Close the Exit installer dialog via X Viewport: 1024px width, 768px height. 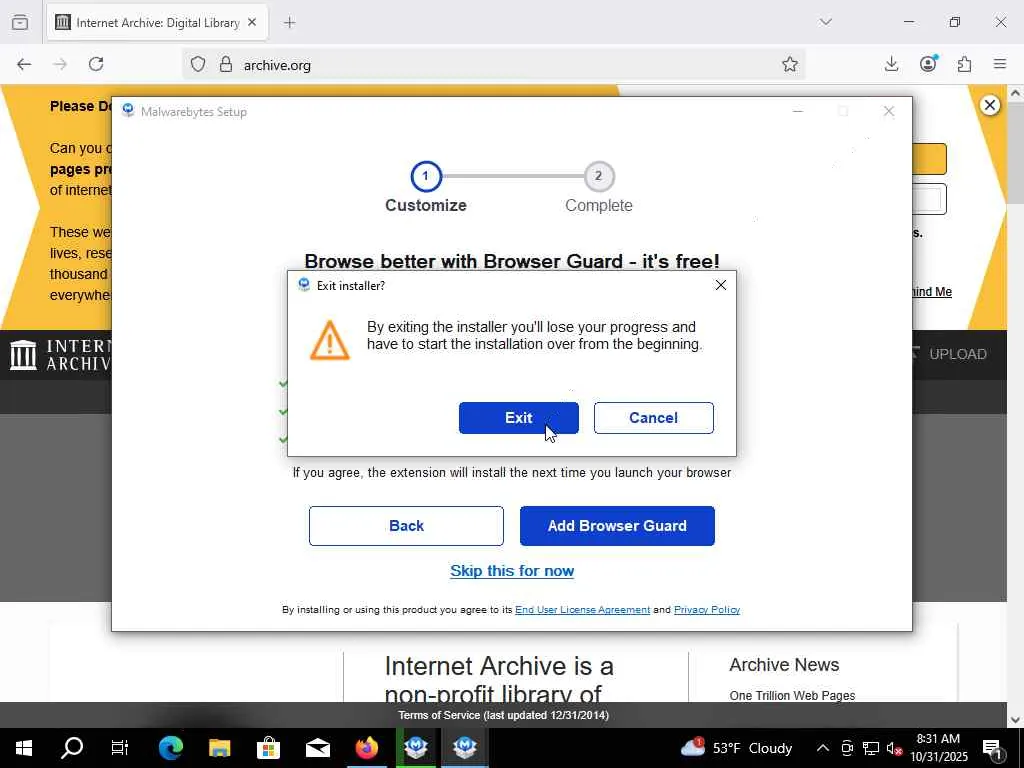pyautogui.click(x=720, y=285)
